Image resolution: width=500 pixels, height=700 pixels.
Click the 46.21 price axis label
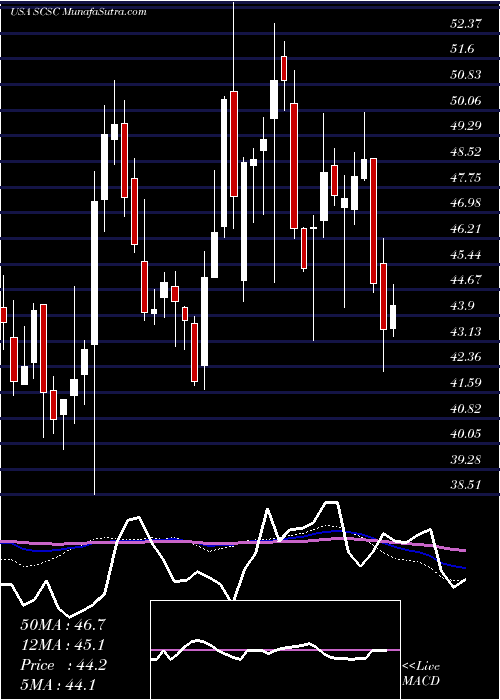tap(466, 229)
